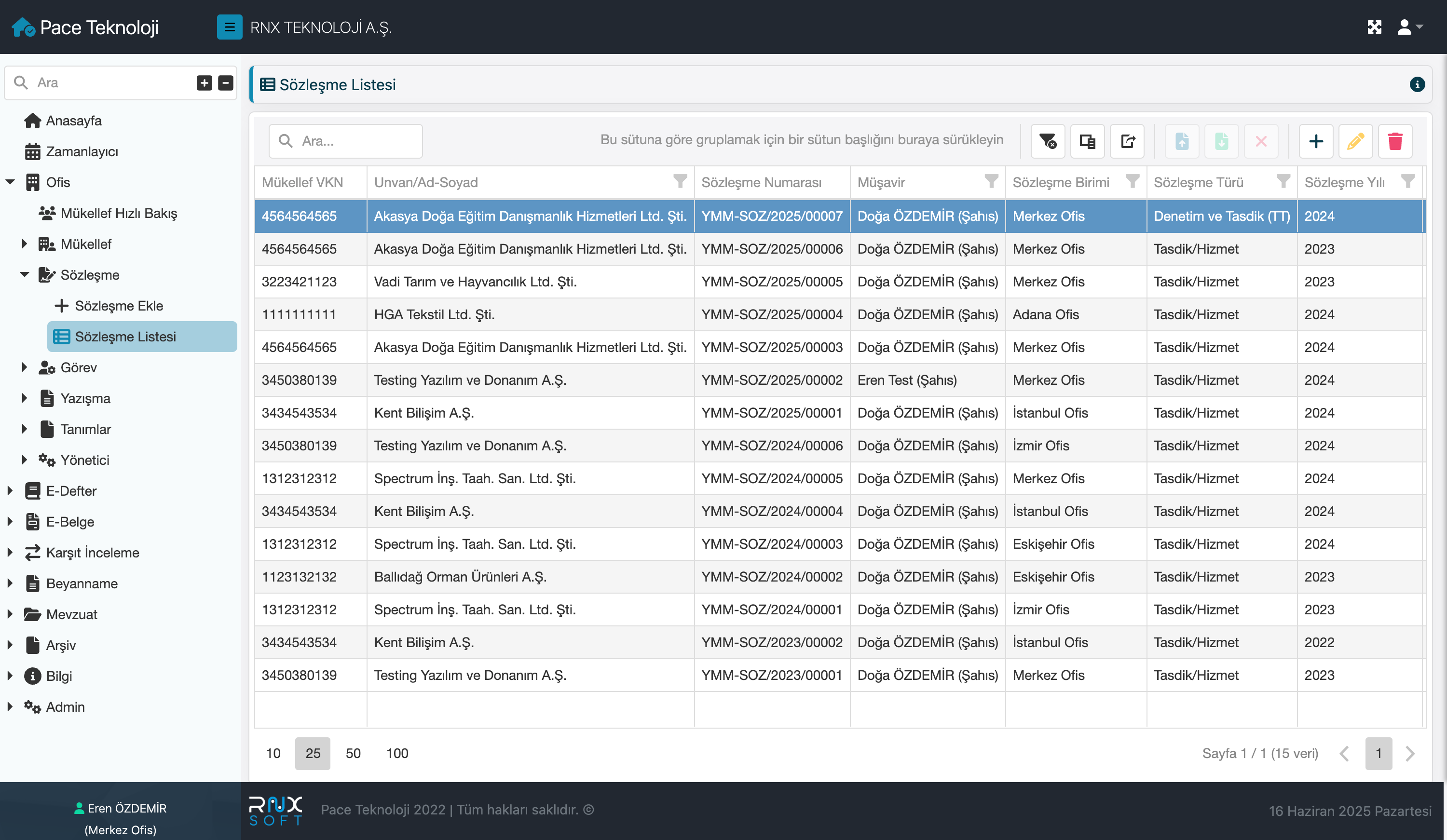Viewport: 1447px width, 840px height.
Task: Open the Müşavir column filter
Action: [991, 181]
